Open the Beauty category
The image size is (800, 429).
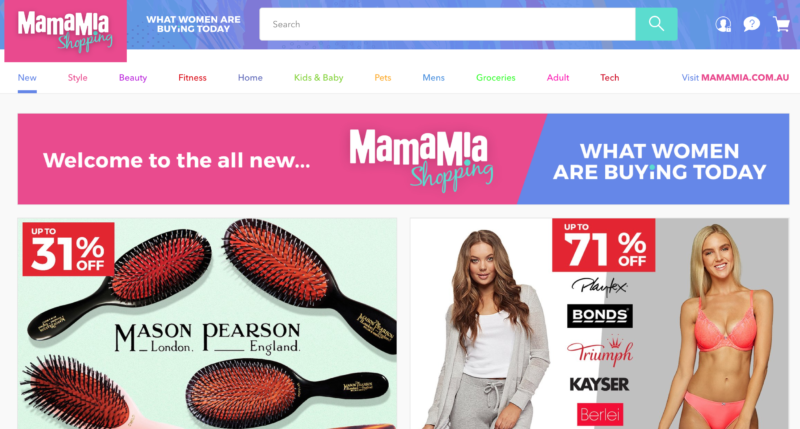click(133, 78)
